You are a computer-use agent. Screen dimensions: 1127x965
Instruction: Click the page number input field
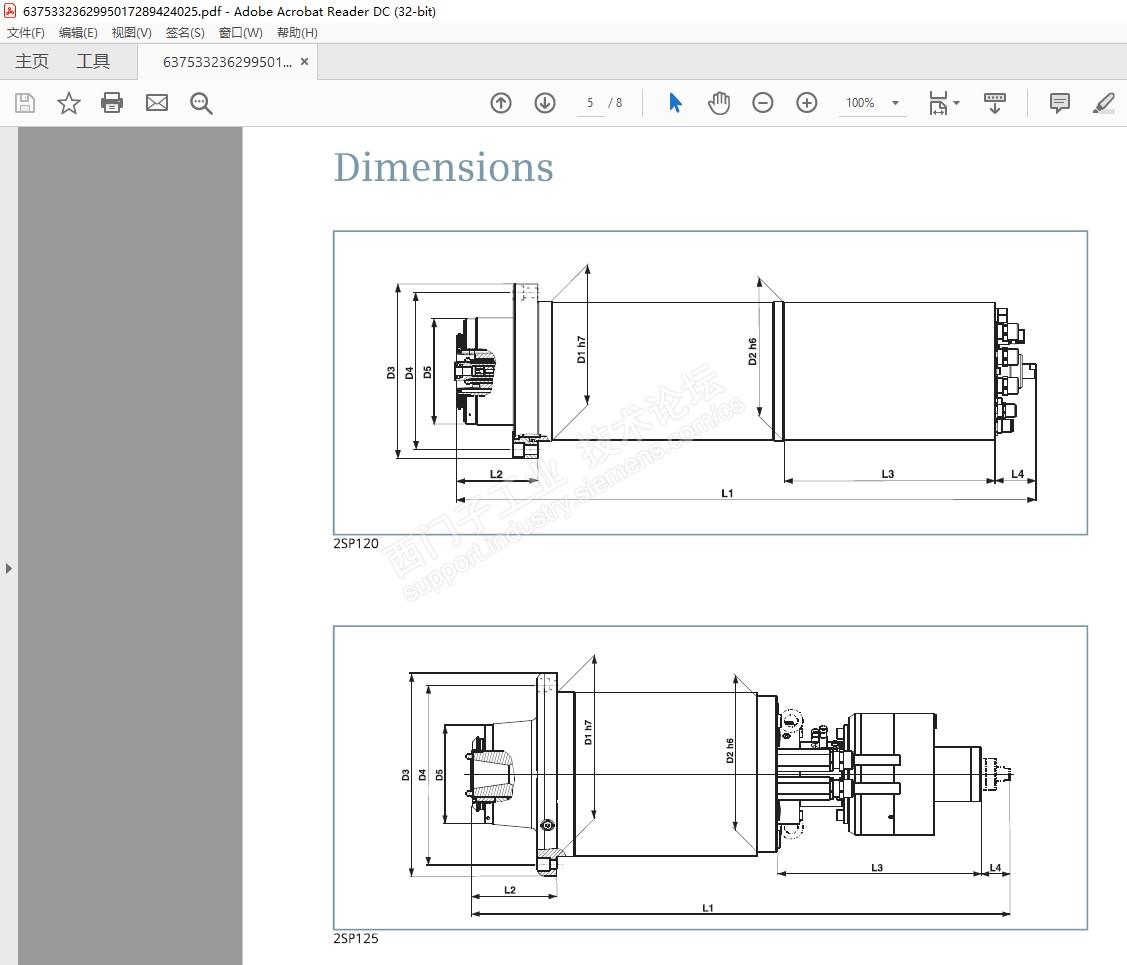[x=590, y=103]
